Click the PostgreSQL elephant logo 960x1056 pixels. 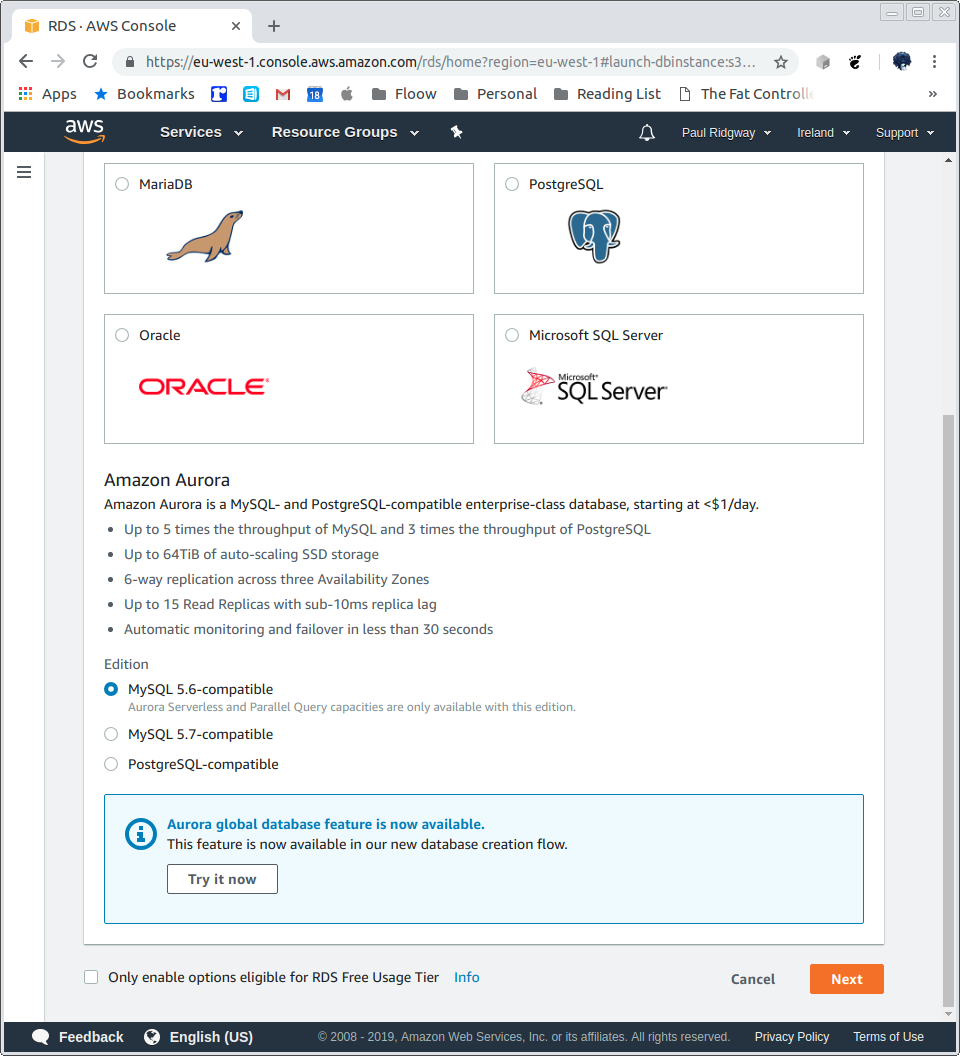(594, 236)
